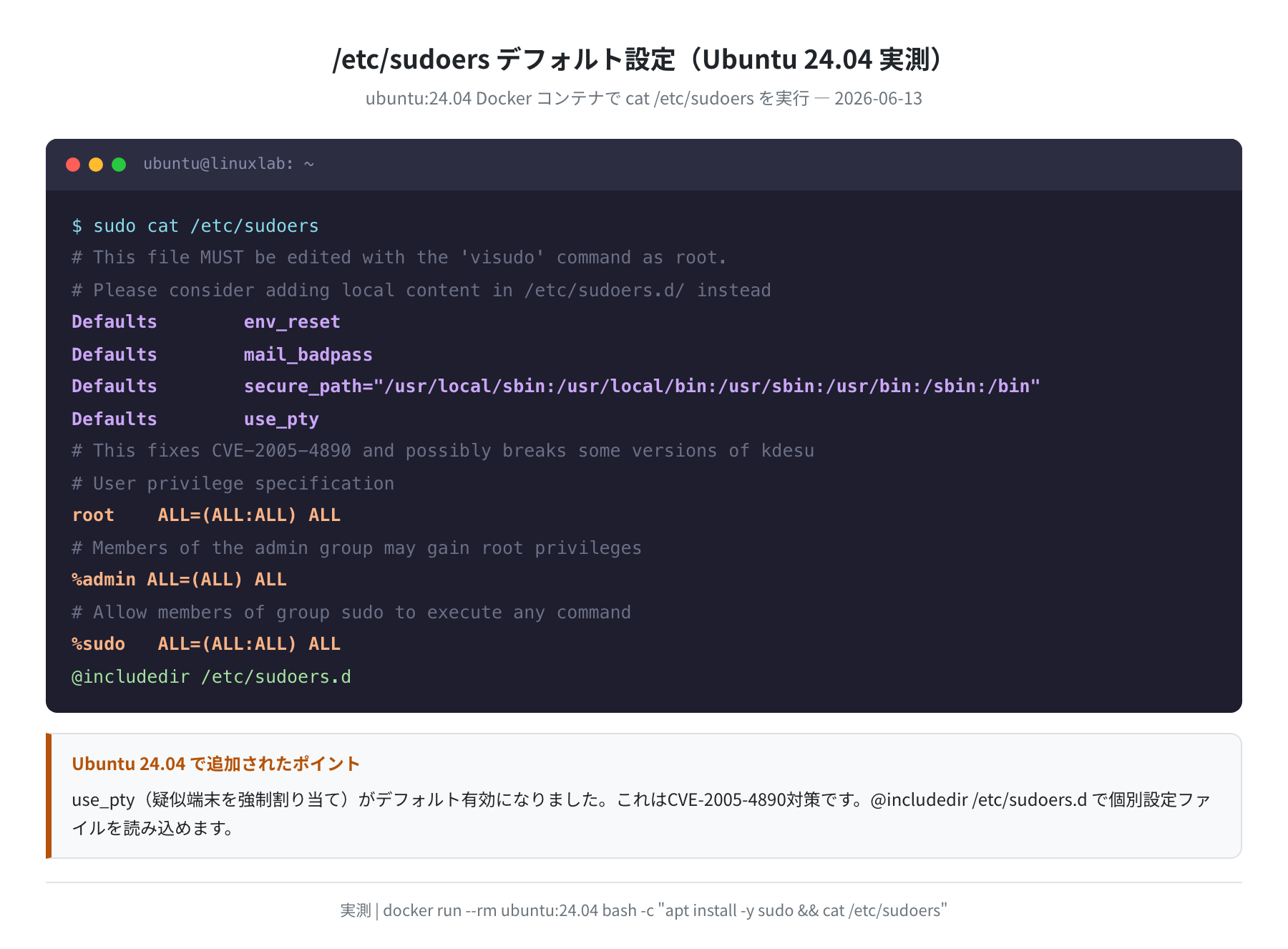
Task: Click the comment 'Allow members of group sudo'
Action: [351, 613]
